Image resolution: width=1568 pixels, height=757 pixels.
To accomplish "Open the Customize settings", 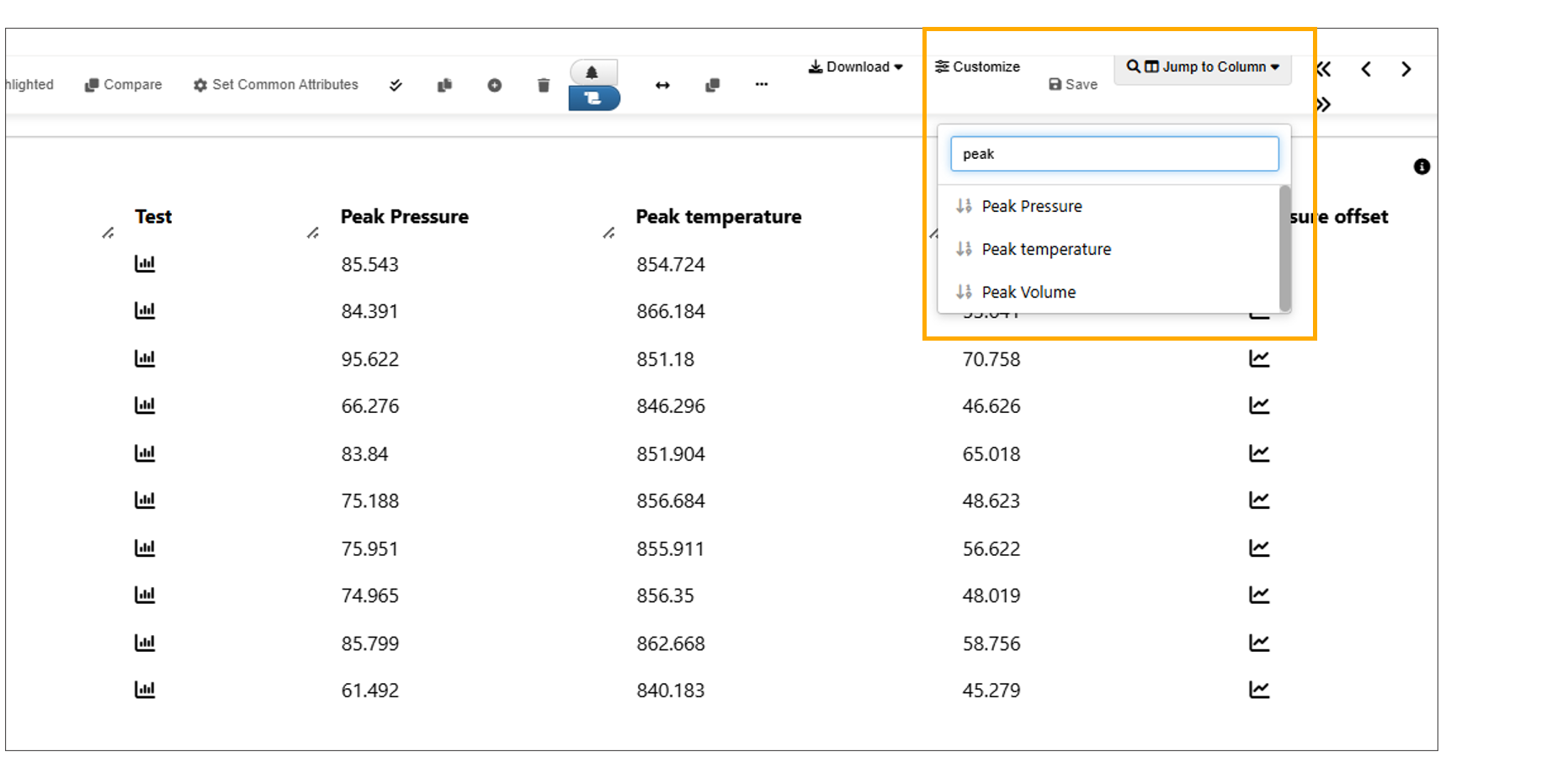I will (977, 67).
